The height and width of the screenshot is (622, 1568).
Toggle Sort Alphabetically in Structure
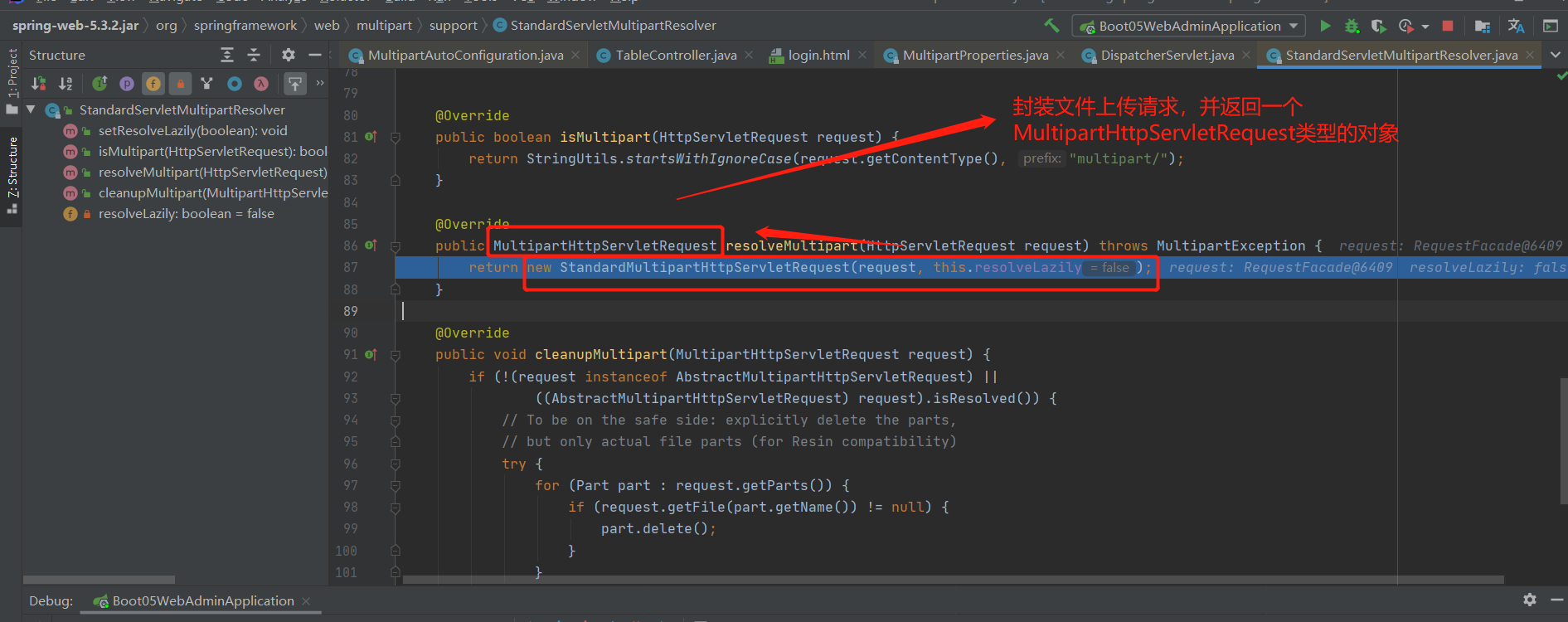click(x=66, y=83)
